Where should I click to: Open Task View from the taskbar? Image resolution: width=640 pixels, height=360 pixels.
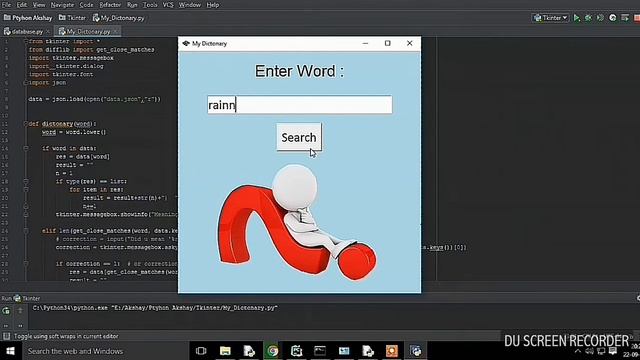(x=201, y=351)
